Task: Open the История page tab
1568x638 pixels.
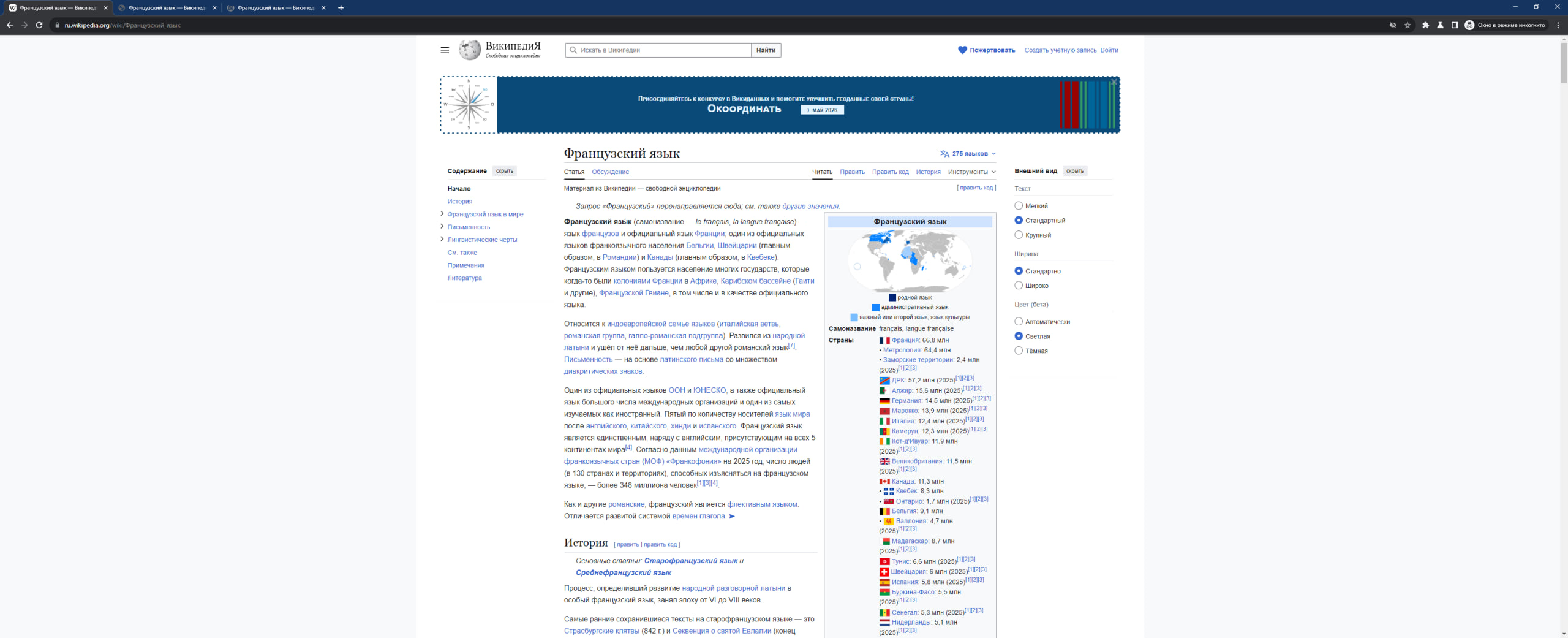Action: click(x=928, y=172)
